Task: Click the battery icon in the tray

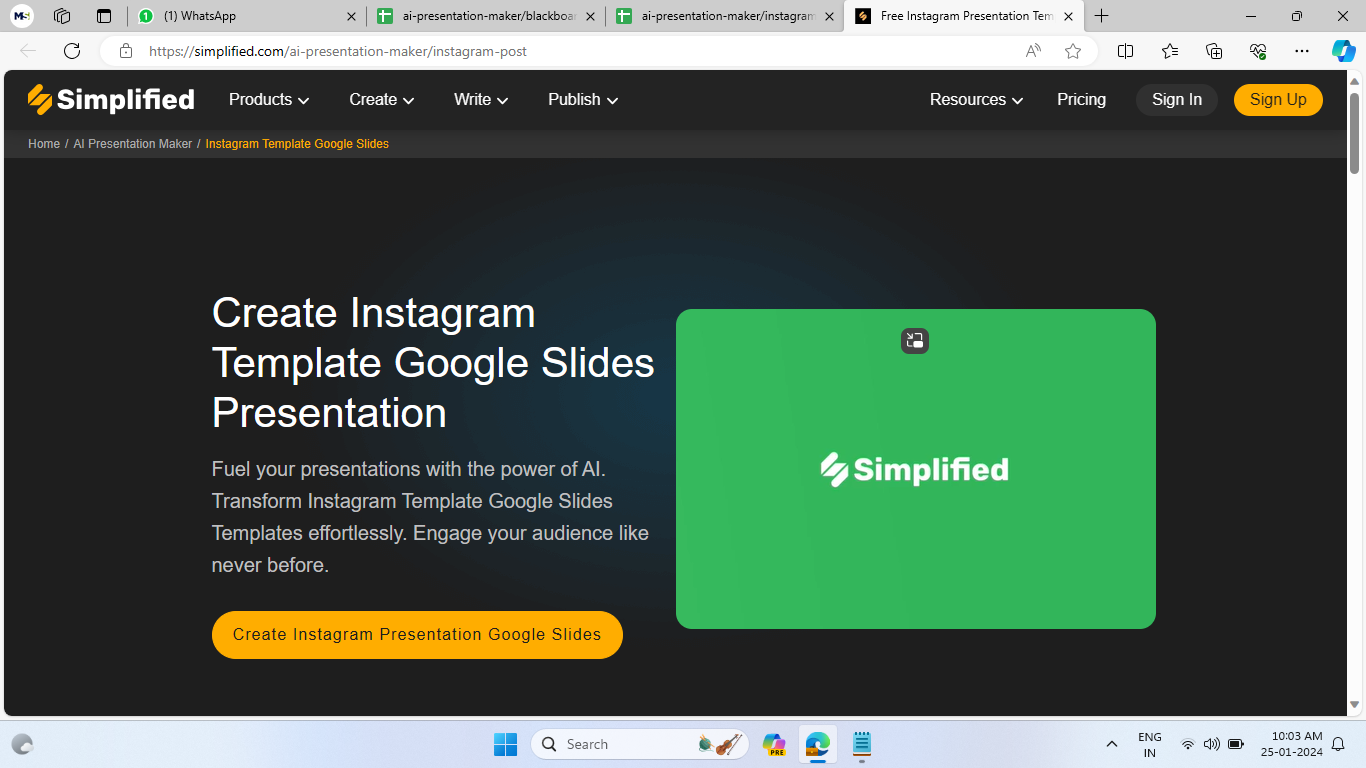Action: 1236,744
